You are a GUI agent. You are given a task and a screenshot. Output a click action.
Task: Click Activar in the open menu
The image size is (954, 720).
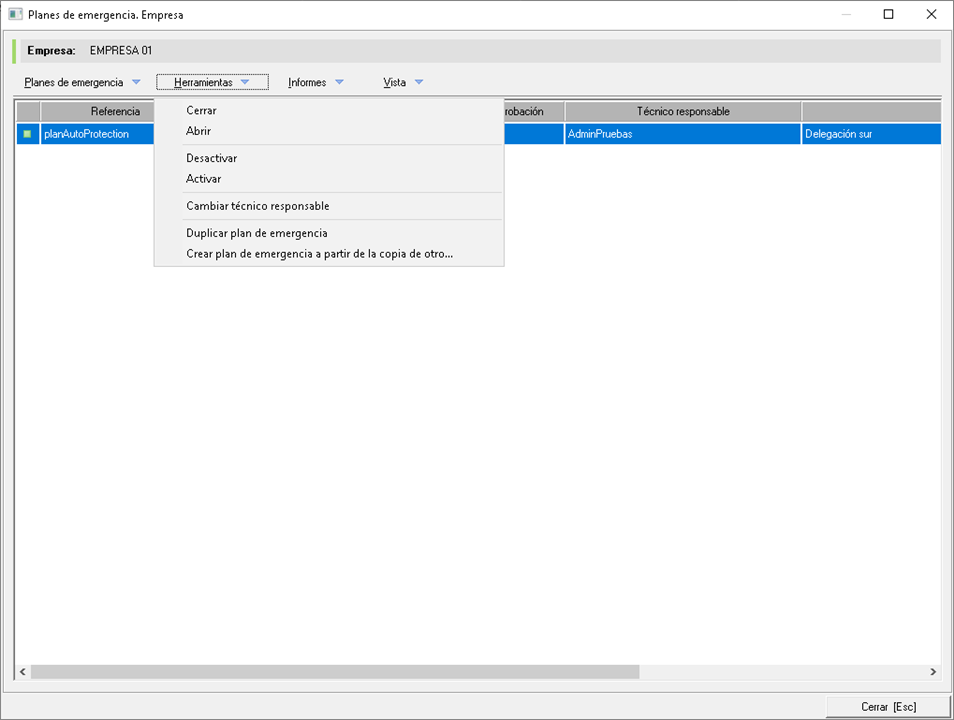click(x=203, y=179)
